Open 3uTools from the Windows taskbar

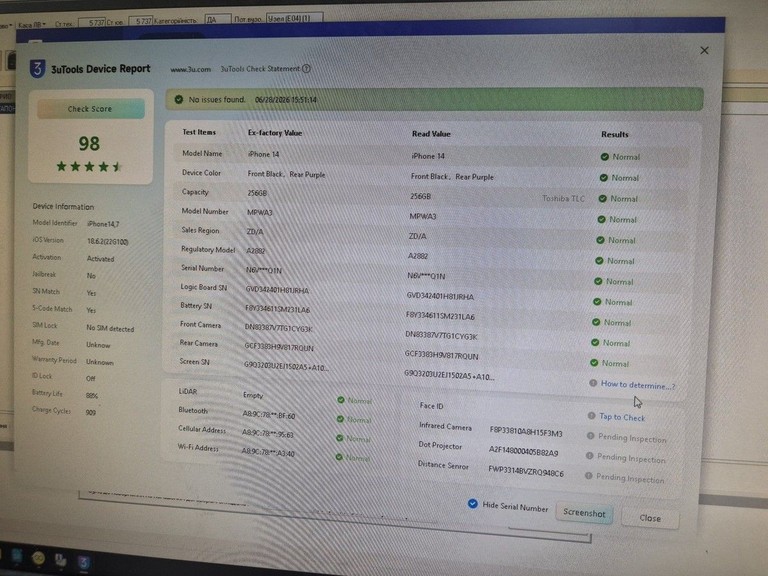tap(84, 561)
